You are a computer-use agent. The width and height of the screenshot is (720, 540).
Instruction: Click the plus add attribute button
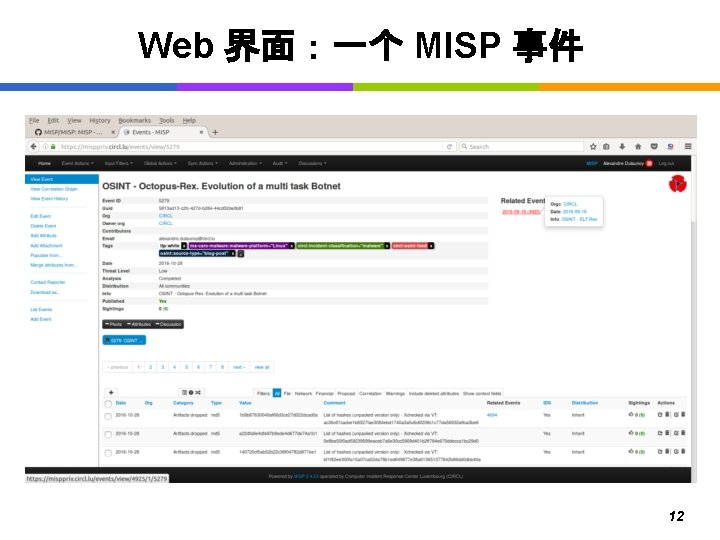[111, 393]
